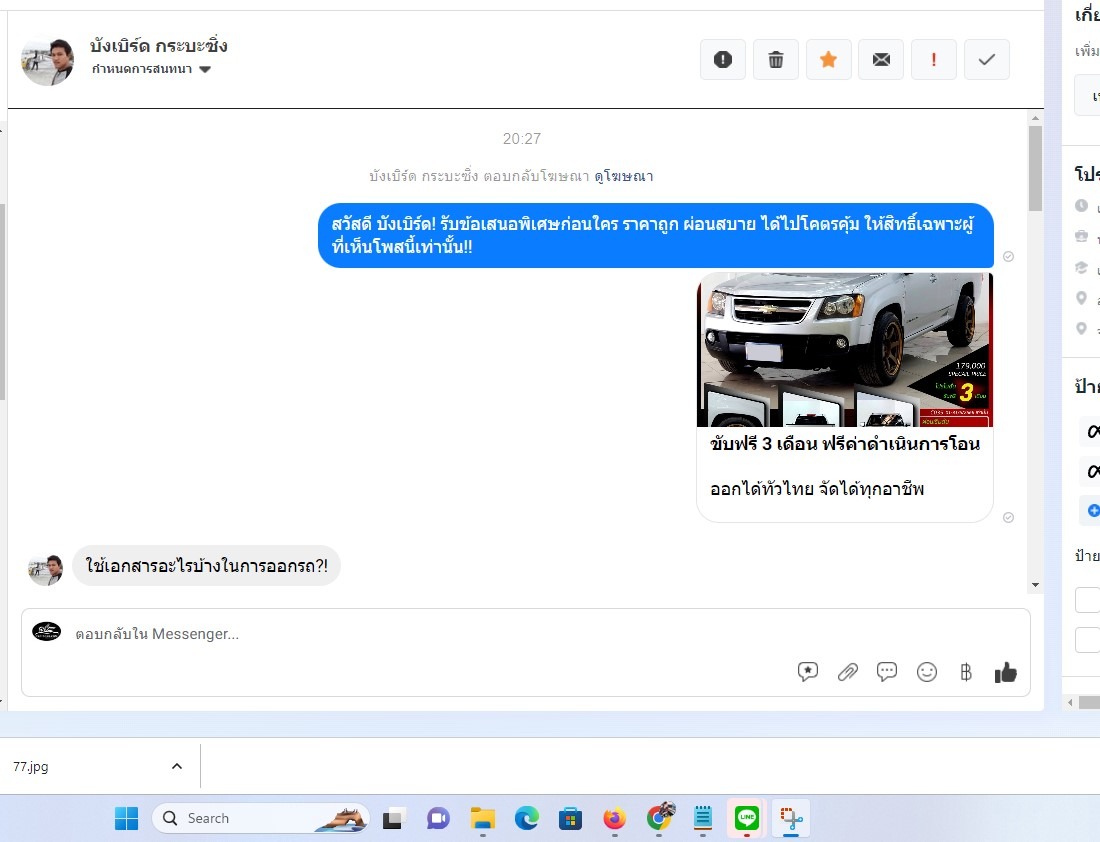Click the paperclip attach file icon
Image resolution: width=1100 pixels, height=842 pixels.
(848, 672)
